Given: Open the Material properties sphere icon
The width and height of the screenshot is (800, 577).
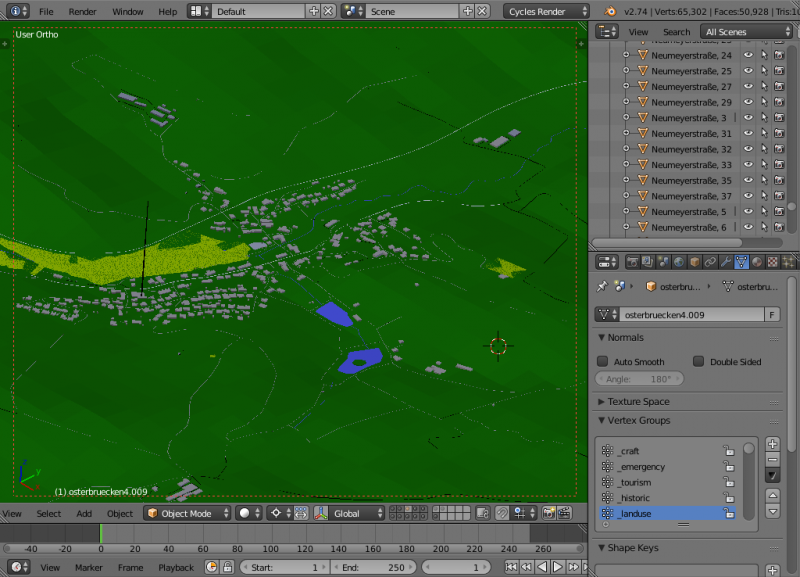Looking at the screenshot, I should click(x=757, y=262).
